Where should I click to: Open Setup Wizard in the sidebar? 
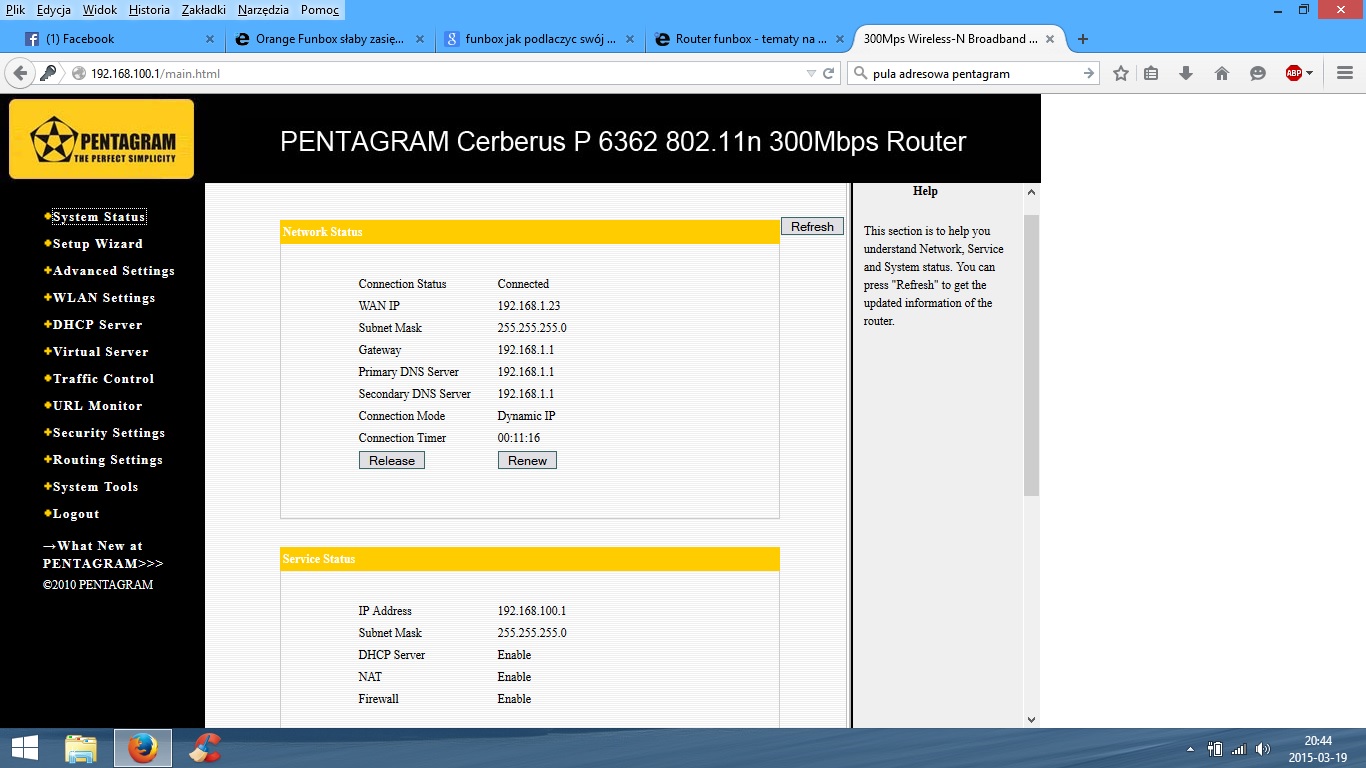[98, 244]
